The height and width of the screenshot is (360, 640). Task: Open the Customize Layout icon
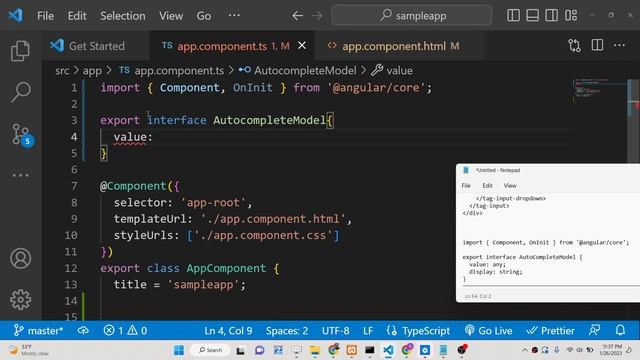pyautogui.click(x=571, y=16)
